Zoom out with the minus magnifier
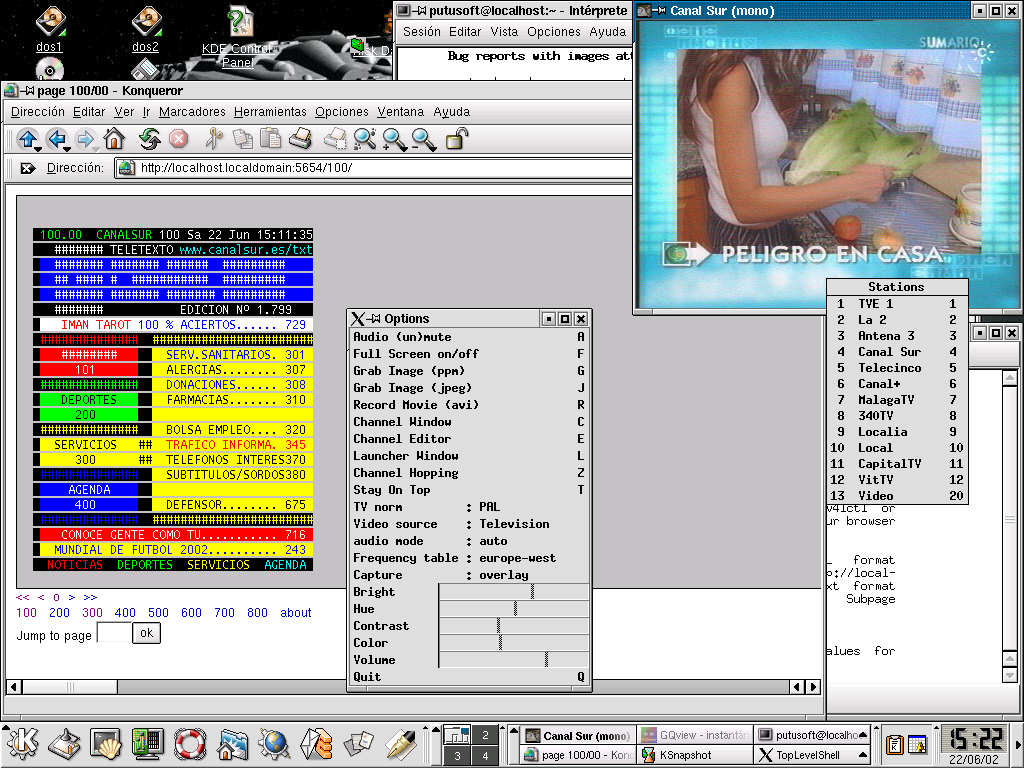This screenshot has width=1024, height=768. [423, 139]
